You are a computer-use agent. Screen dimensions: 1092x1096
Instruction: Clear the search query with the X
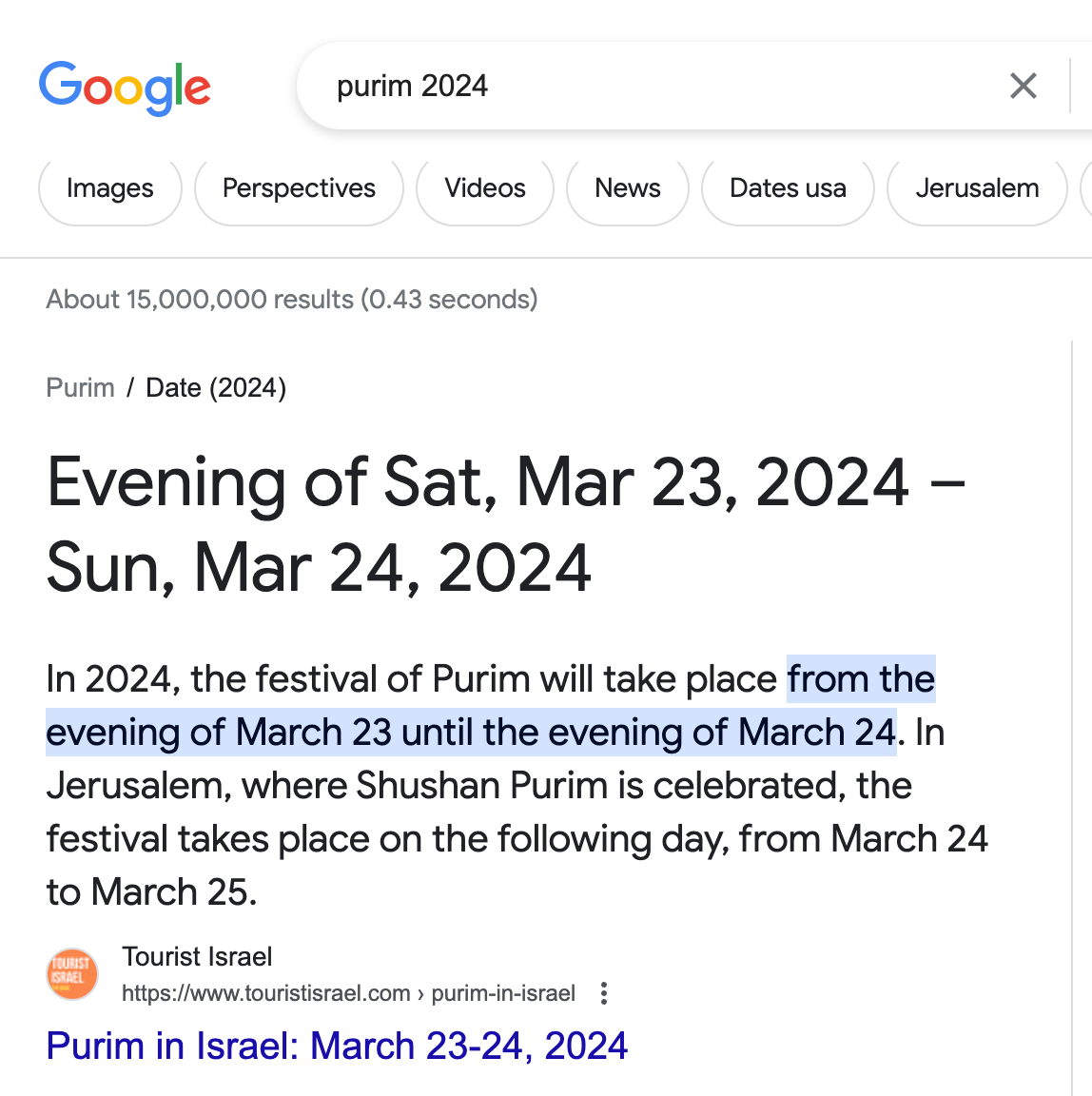tap(1023, 87)
